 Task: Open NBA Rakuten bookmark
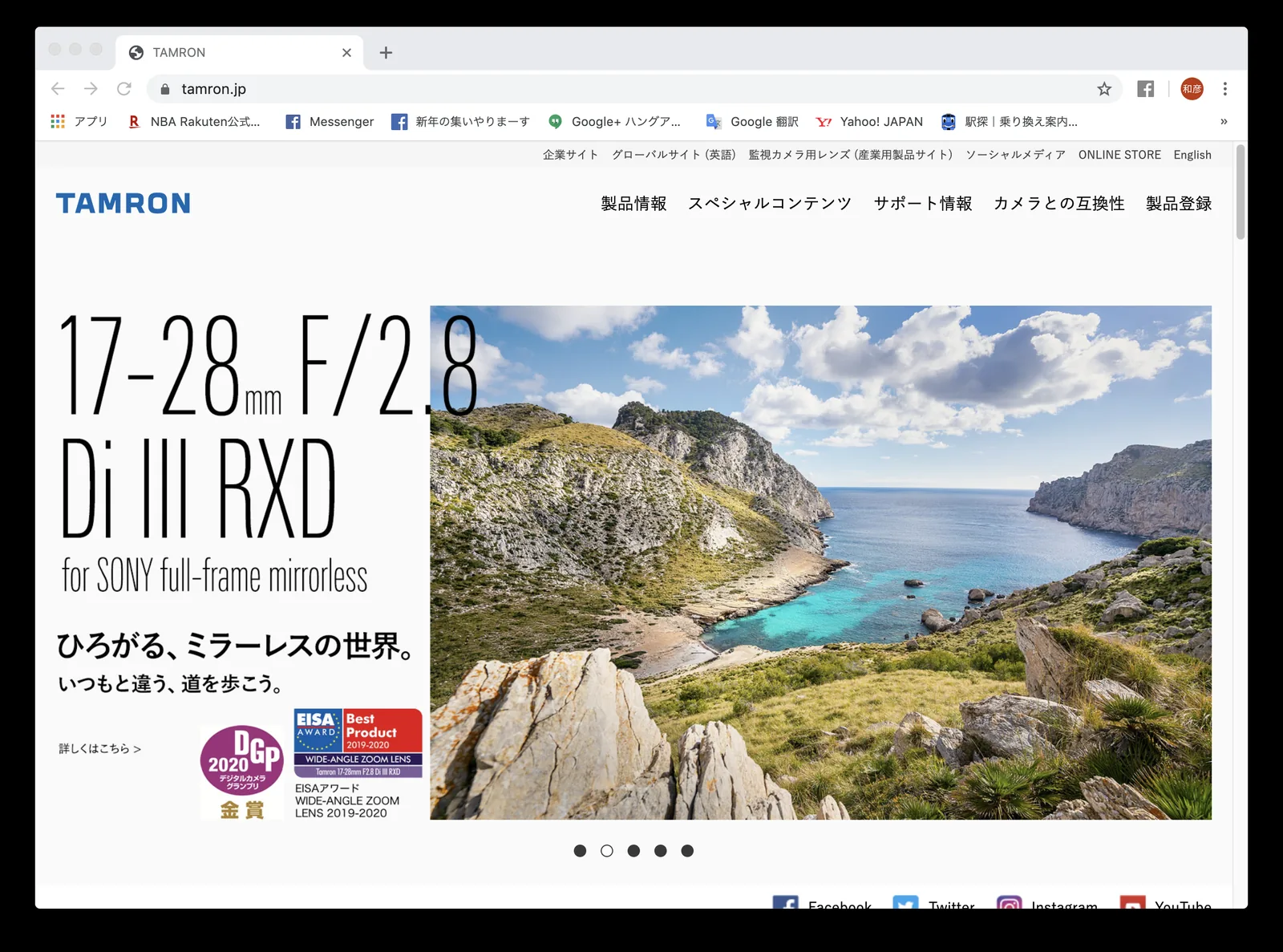tap(194, 121)
